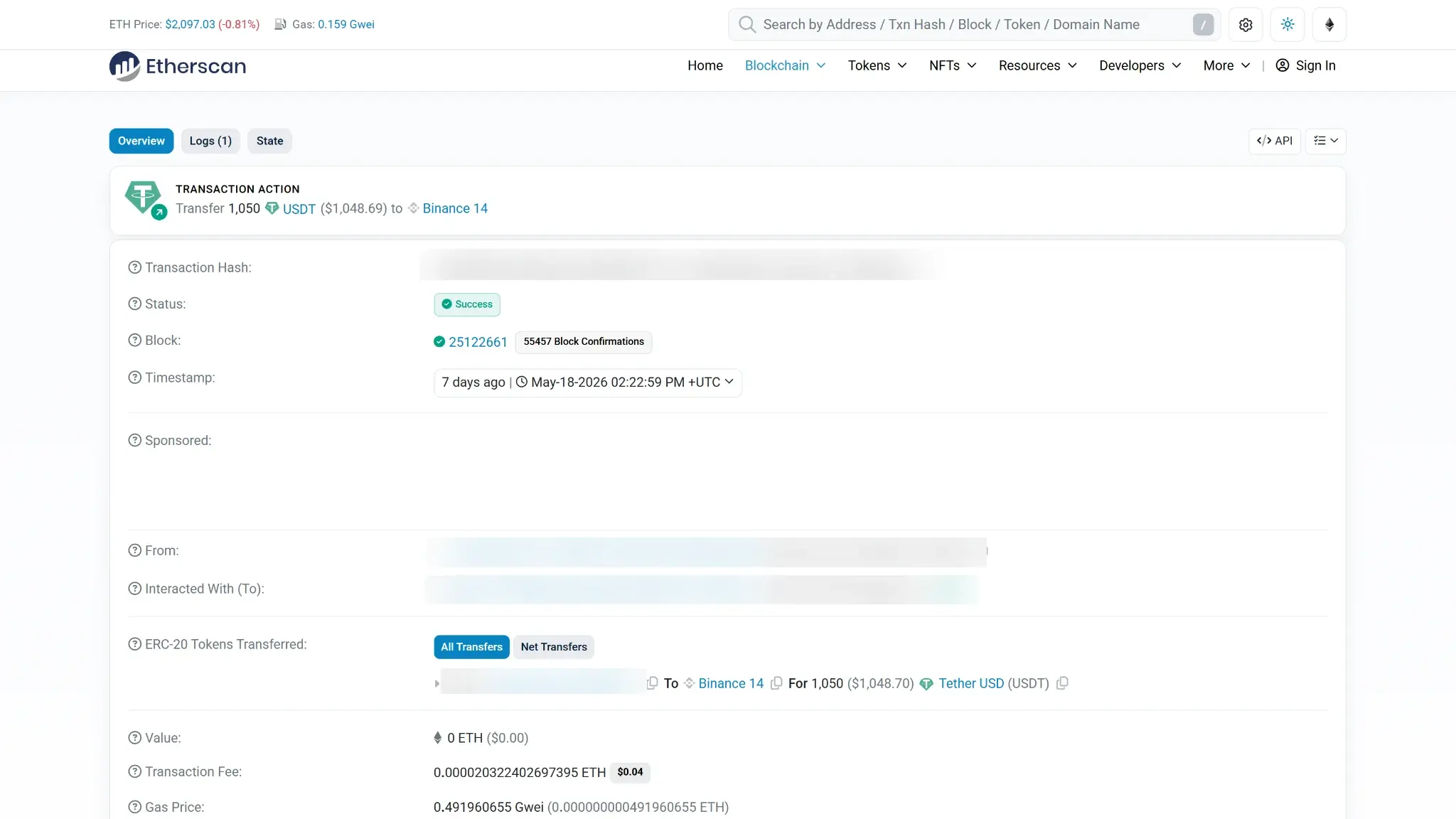Click the clock icon in Timestamp
This screenshot has height=819, width=1456.
point(522,382)
